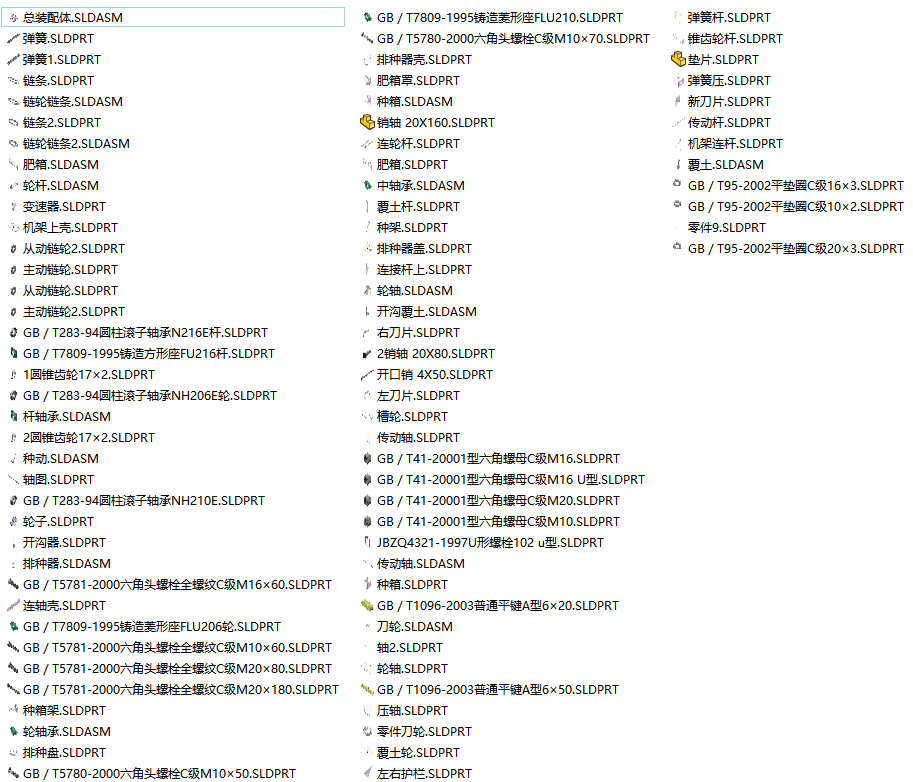The width and height of the screenshot is (913, 782).
Task: Click the green icon of GB / T7809-1995 FU216杆 file
Action: click(13, 353)
